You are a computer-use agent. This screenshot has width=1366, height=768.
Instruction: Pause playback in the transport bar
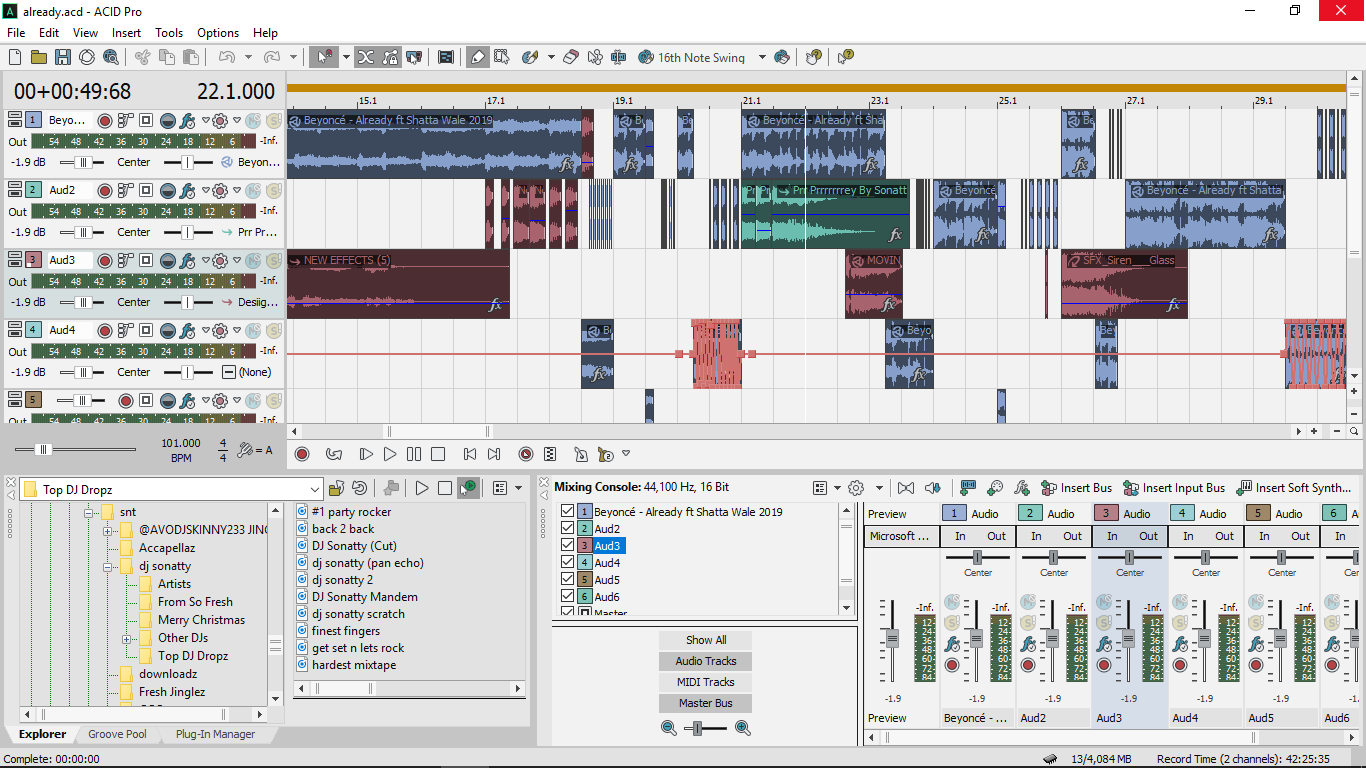[414, 454]
